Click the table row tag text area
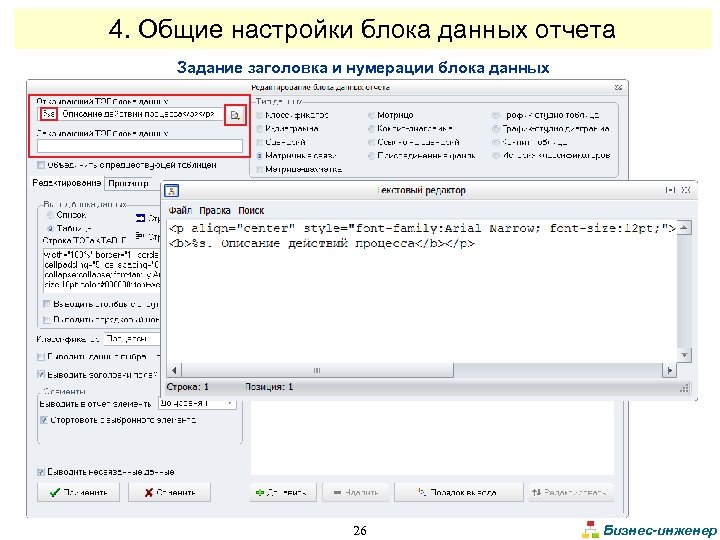 click(x=101, y=271)
